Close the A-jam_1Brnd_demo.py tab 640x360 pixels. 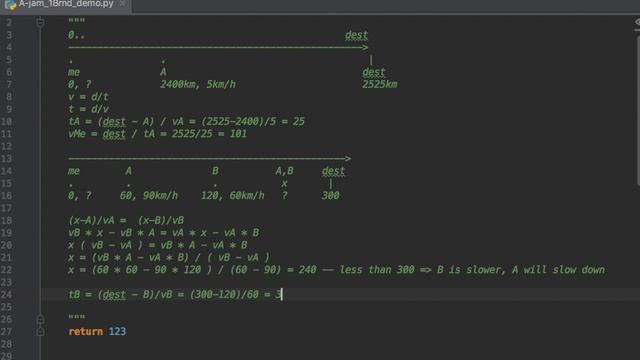[122, 4]
